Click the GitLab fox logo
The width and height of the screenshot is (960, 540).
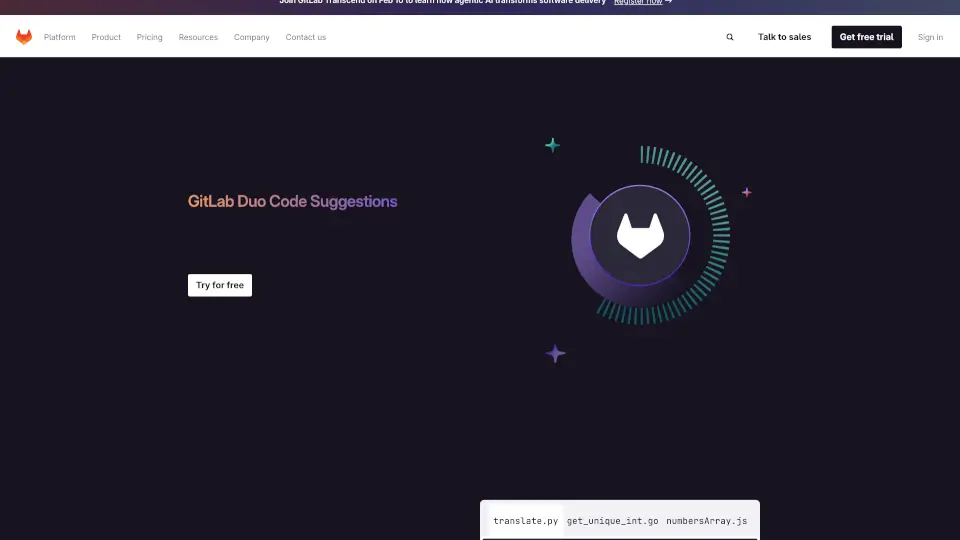(24, 37)
